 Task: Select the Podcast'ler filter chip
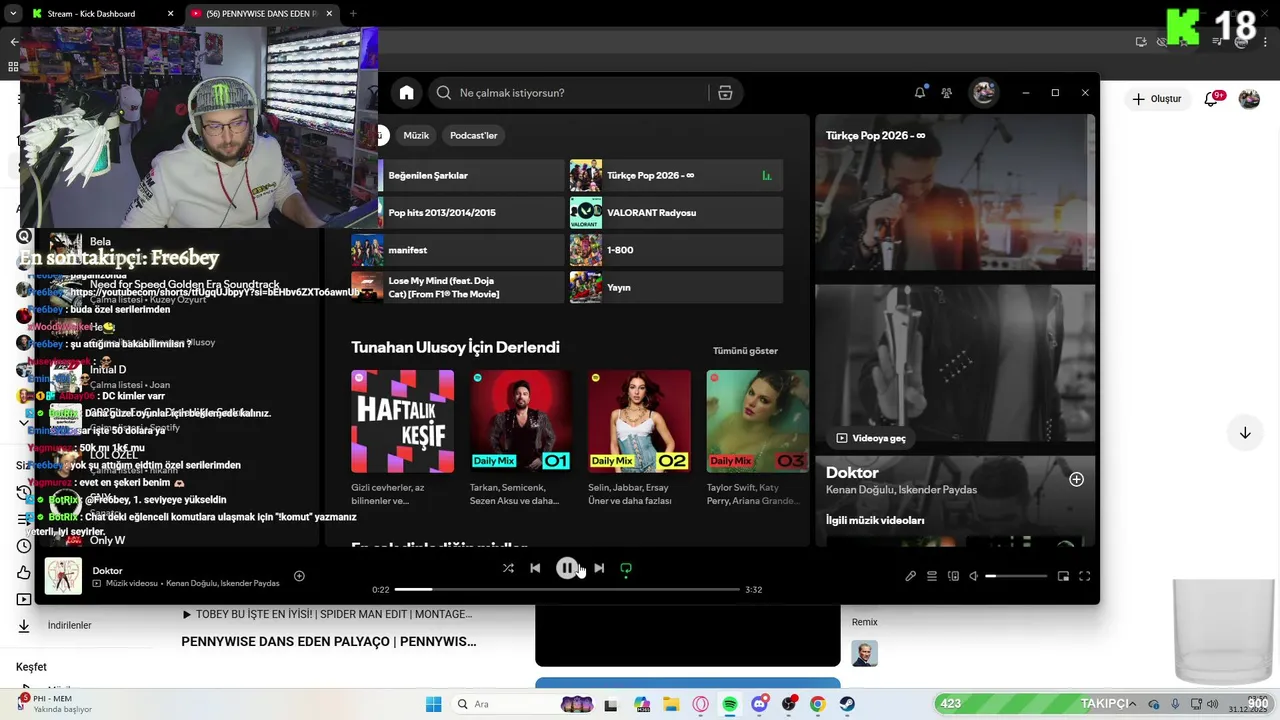pyautogui.click(x=473, y=135)
